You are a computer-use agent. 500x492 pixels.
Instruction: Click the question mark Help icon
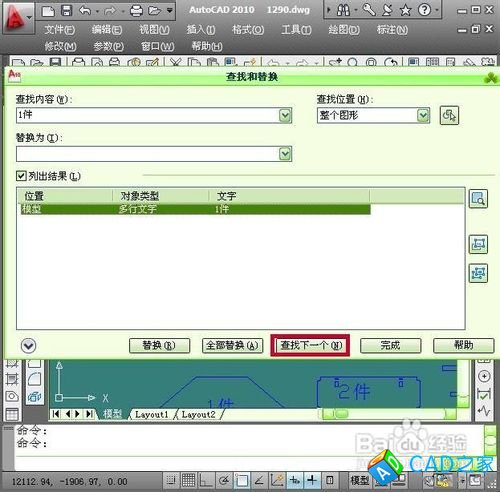coord(424,10)
